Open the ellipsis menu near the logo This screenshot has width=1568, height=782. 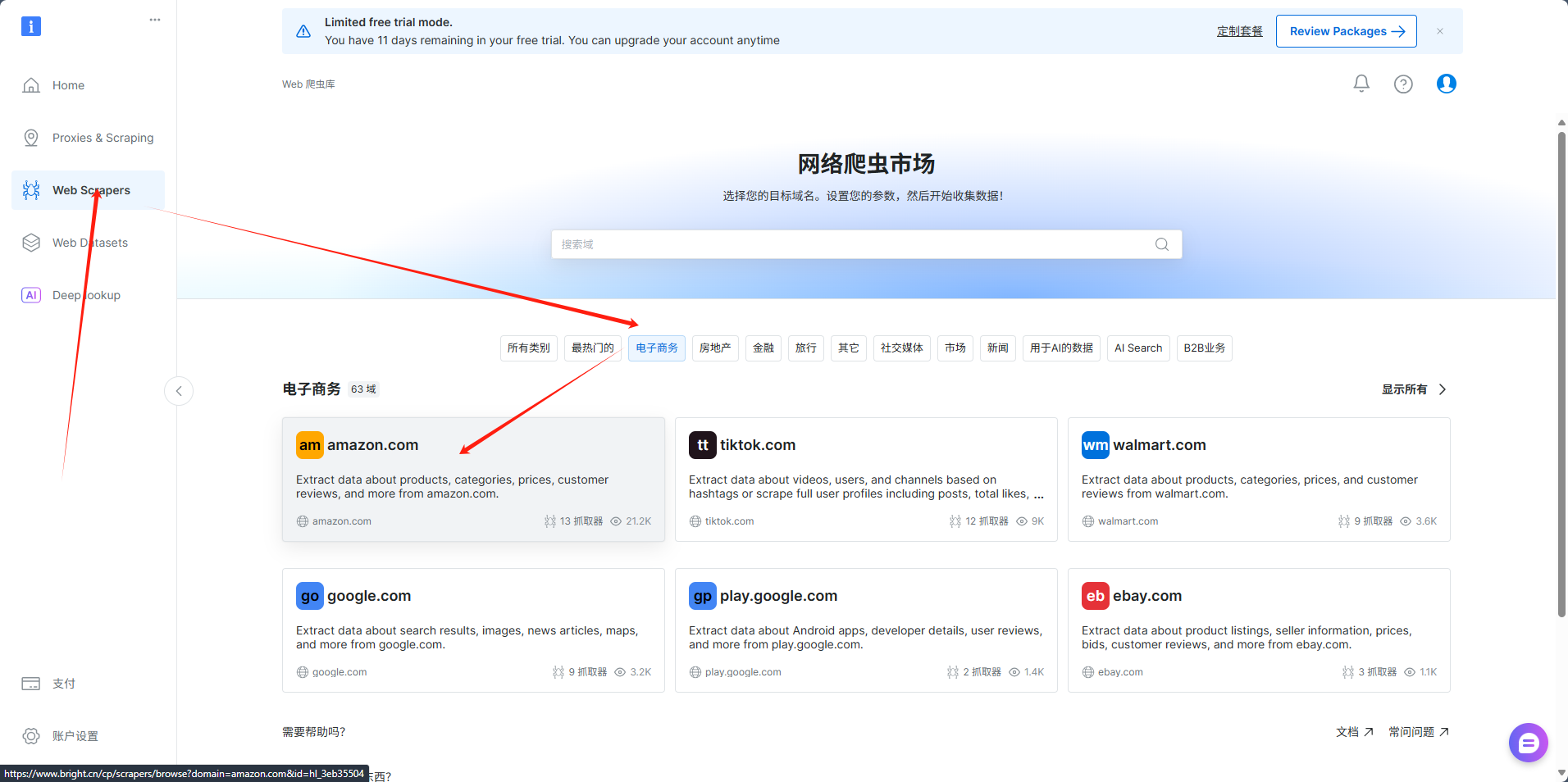(155, 20)
